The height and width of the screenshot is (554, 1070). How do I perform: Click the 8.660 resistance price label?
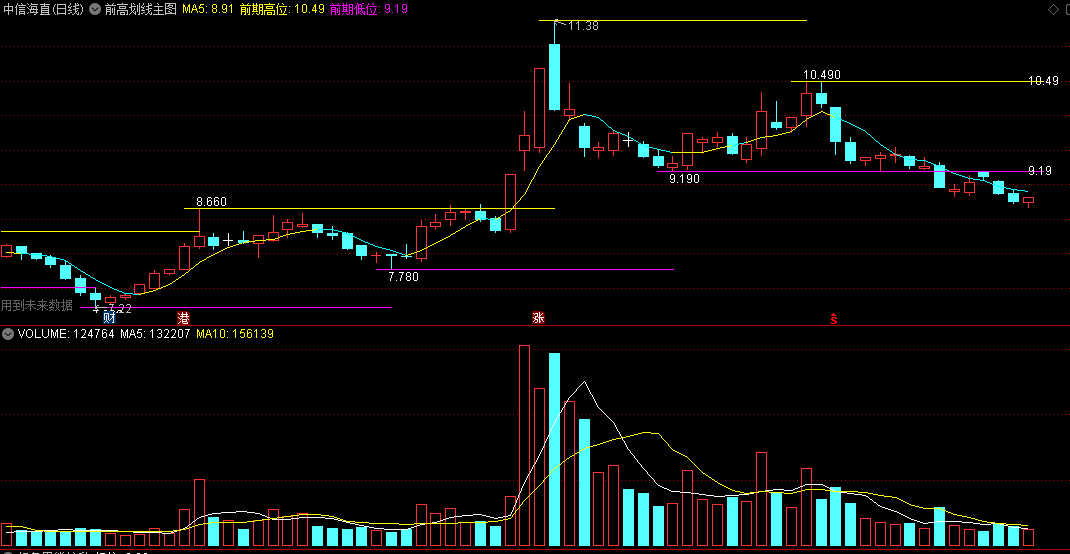212,202
